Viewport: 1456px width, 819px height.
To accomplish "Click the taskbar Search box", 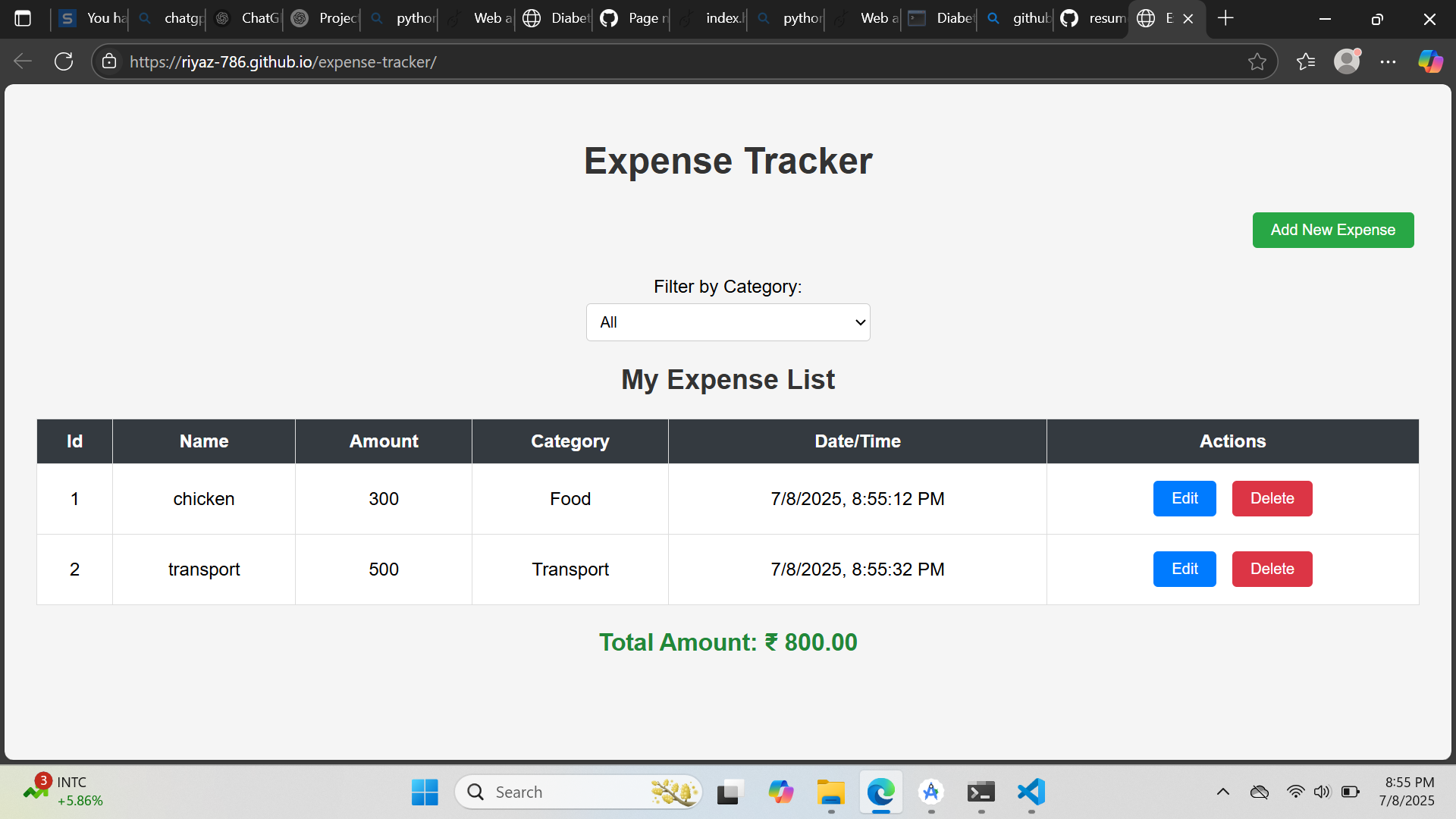I will click(561, 792).
